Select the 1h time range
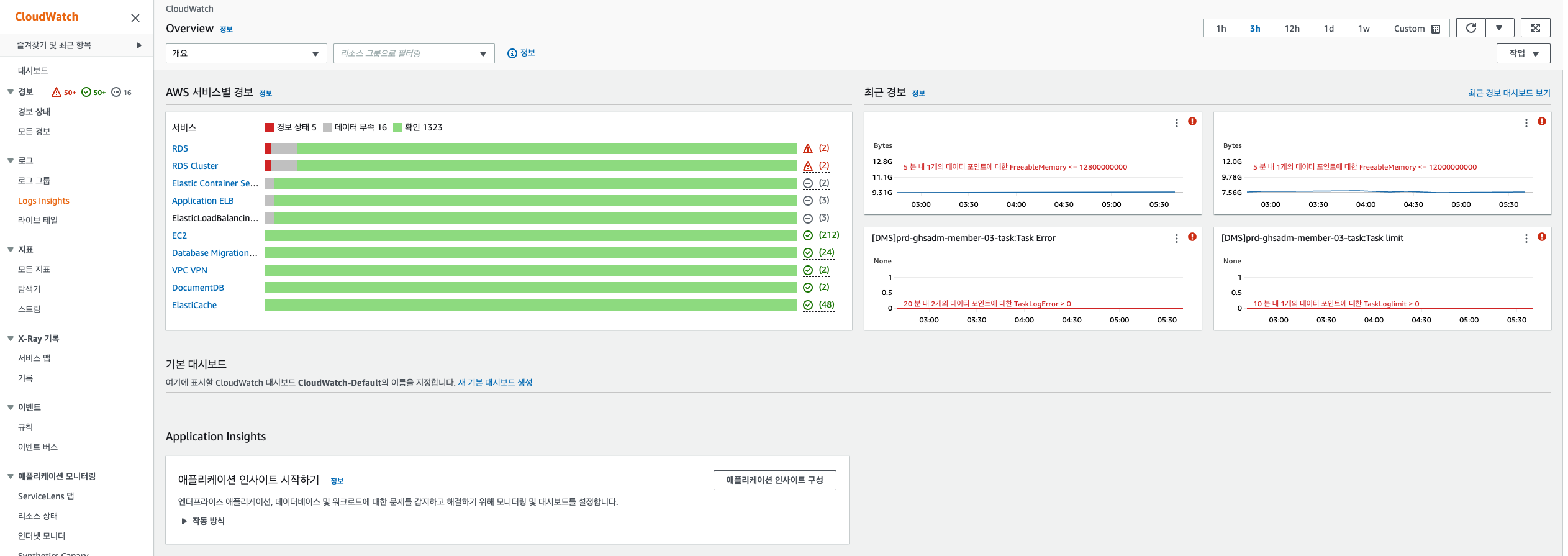The image size is (1568, 556). click(1221, 29)
